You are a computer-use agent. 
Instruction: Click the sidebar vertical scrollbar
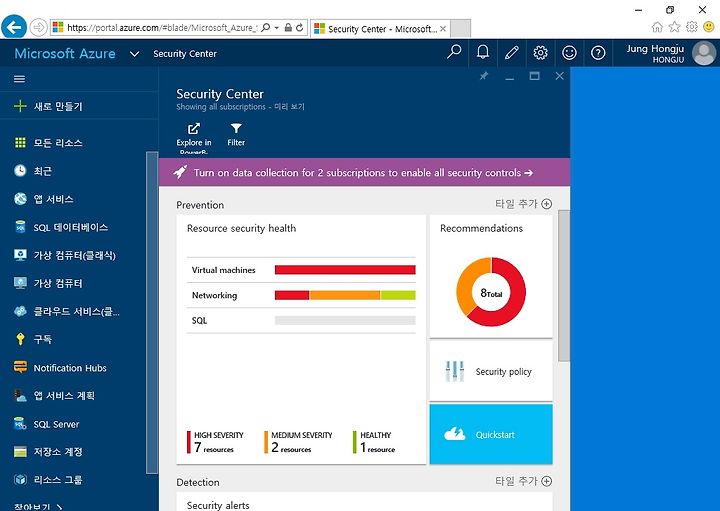click(x=152, y=312)
